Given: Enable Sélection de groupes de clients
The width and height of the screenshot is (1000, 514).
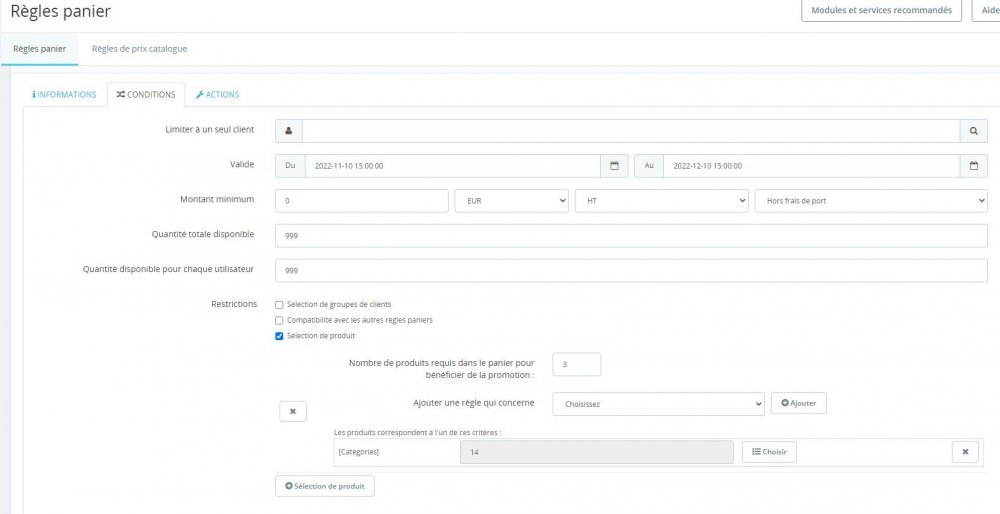Looking at the screenshot, I should 280,304.
